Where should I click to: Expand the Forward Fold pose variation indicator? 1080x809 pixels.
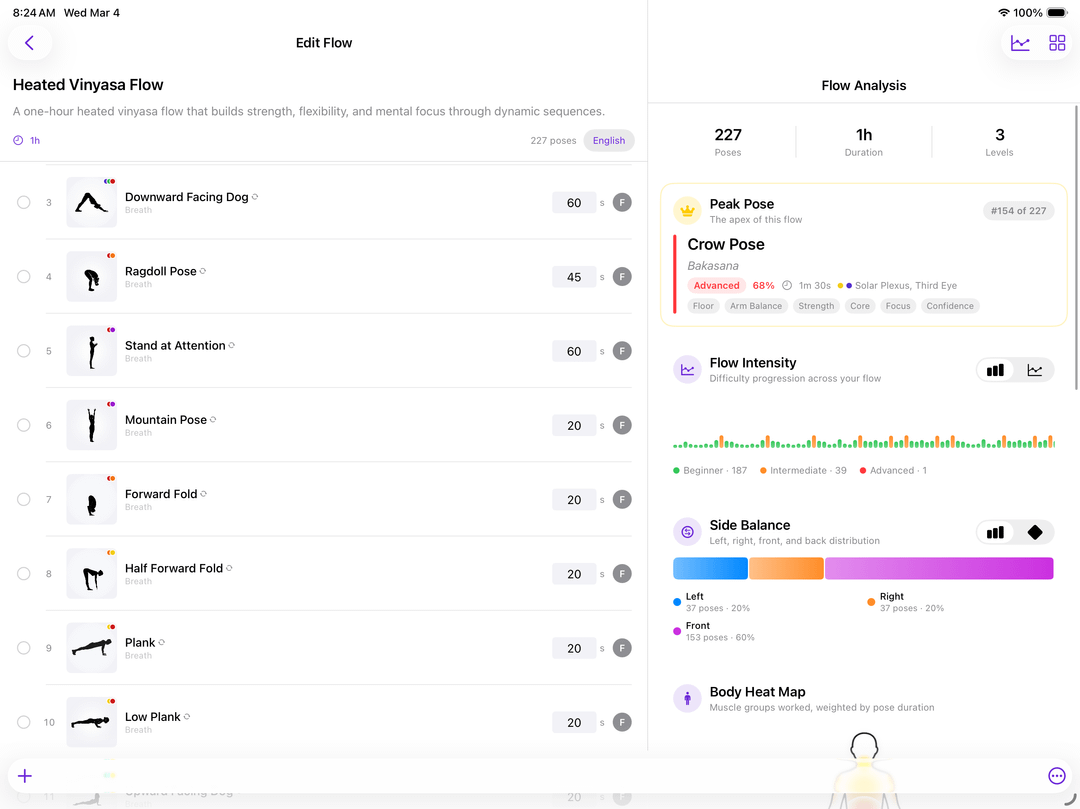coord(204,494)
